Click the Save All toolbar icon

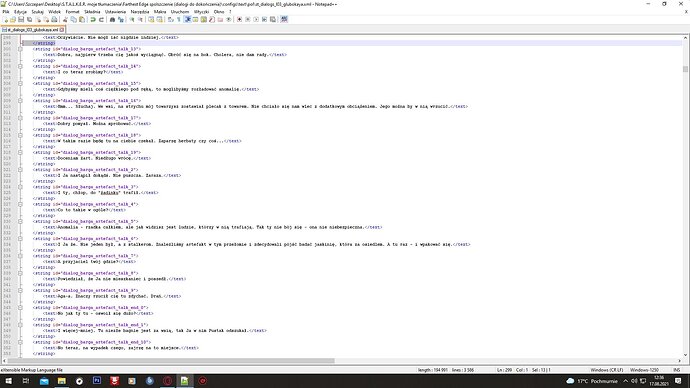coord(29,20)
